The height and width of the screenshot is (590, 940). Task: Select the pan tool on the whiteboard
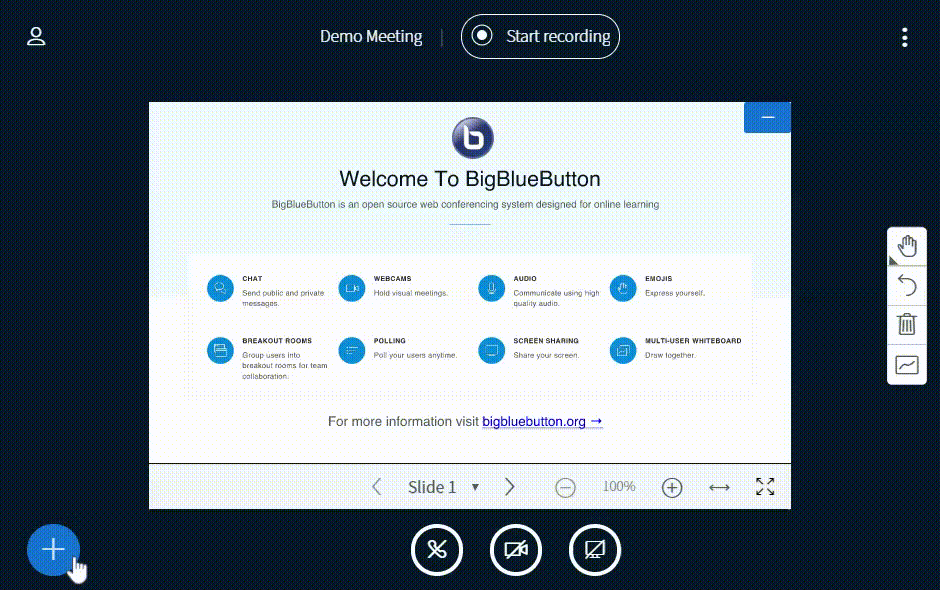click(906, 245)
